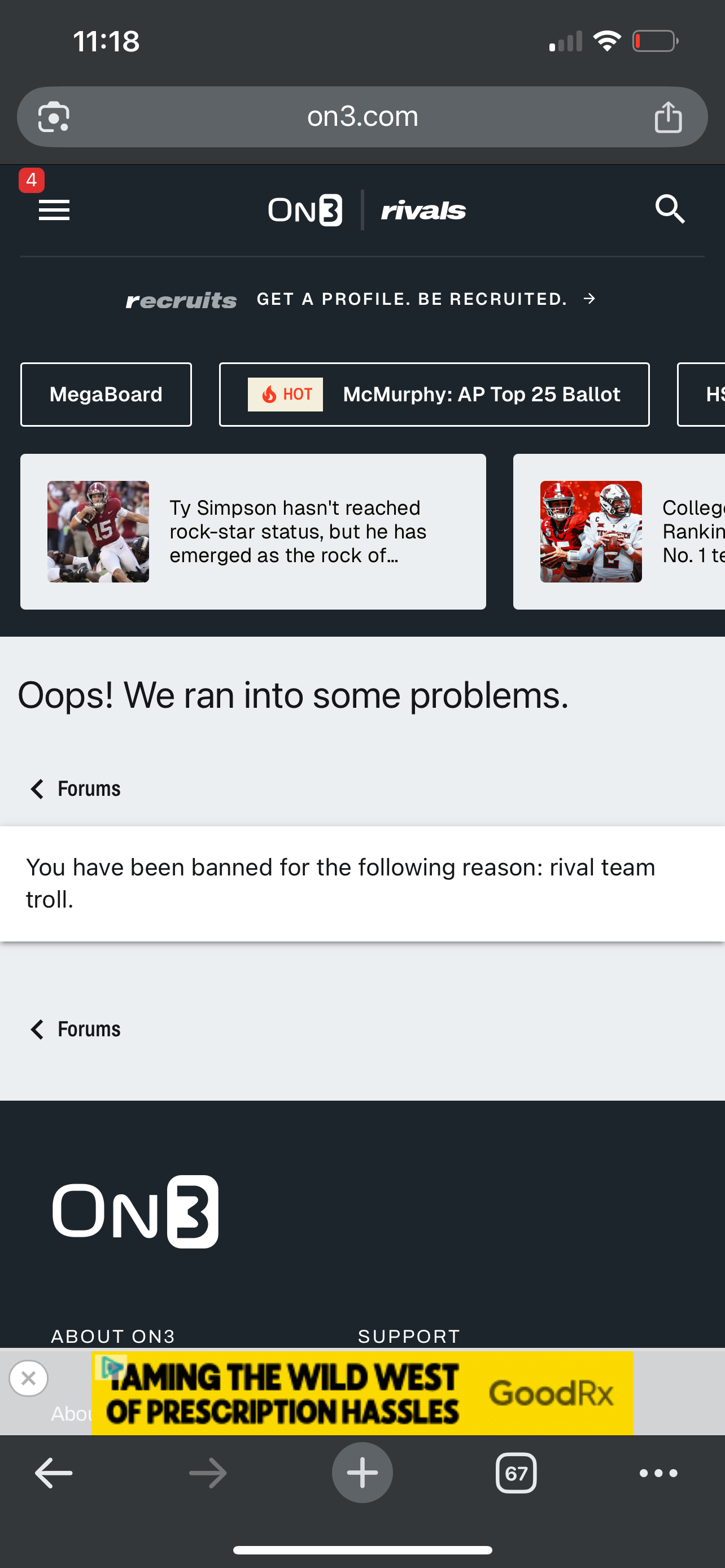Viewport: 725px width, 1568px height.
Task: Tap the search magnifier icon
Action: [x=670, y=209]
